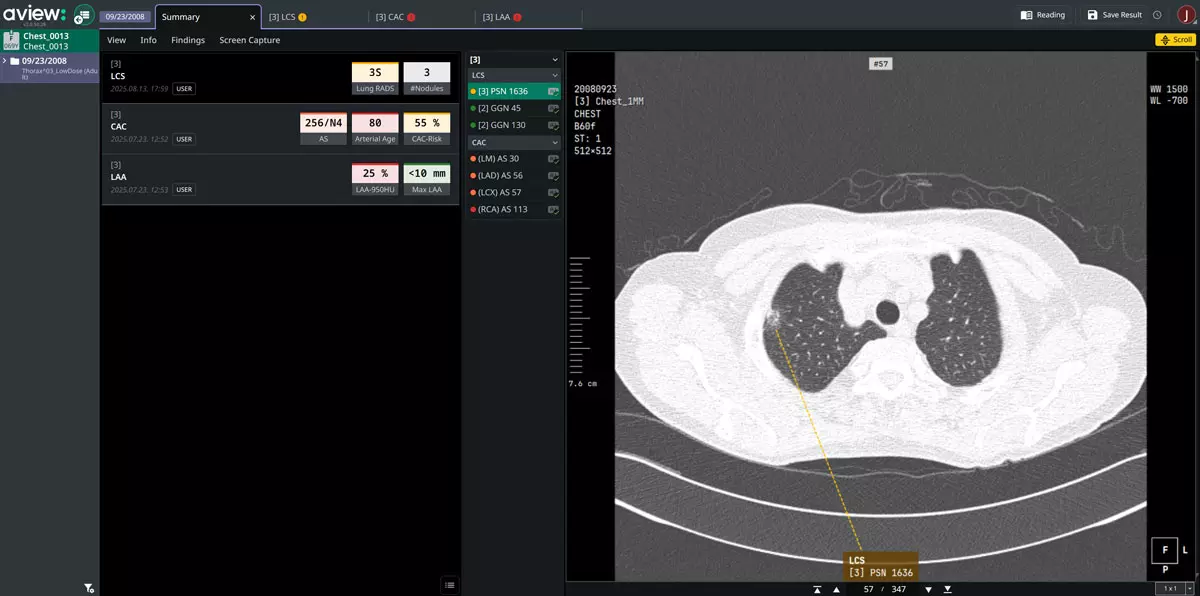Open the user profile avatar J
The width and height of the screenshot is (1200, 596).
1185,15
